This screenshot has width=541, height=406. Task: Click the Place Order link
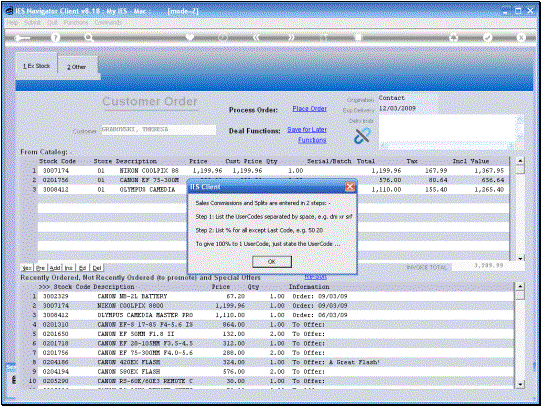[309, 109]
